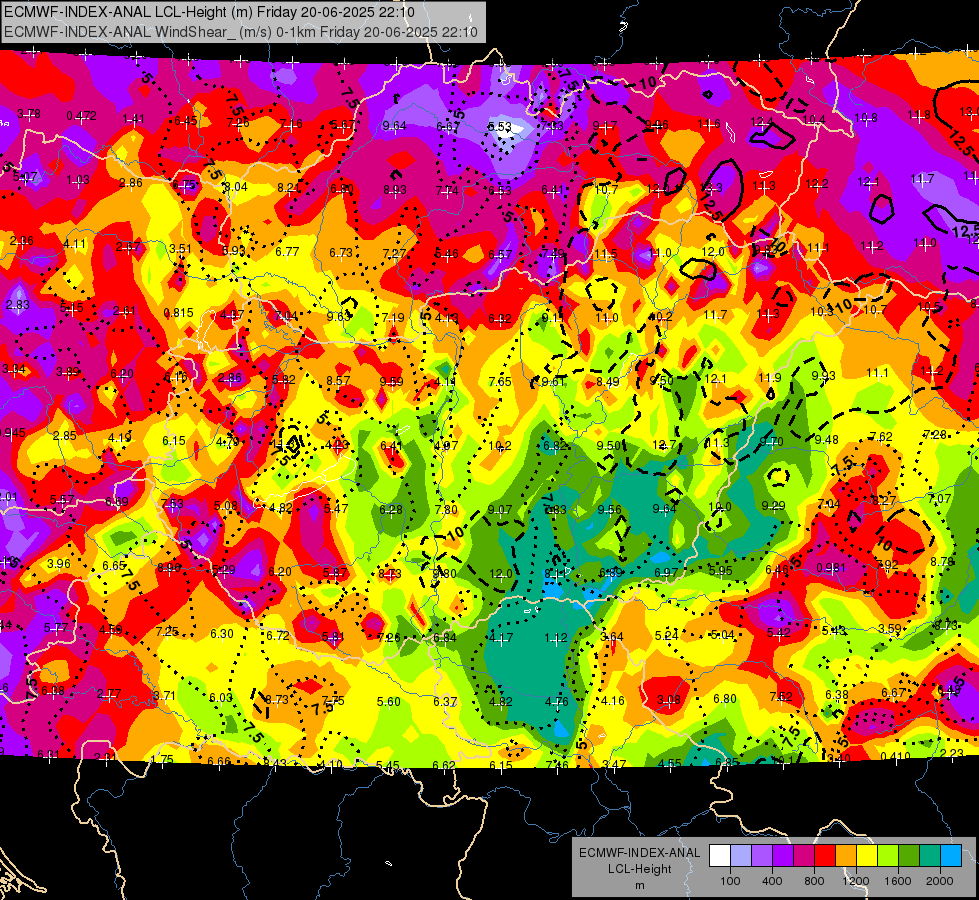
Task: Click the grid value '0.981'
Action: pyautogui.click(x=831, y=568)
